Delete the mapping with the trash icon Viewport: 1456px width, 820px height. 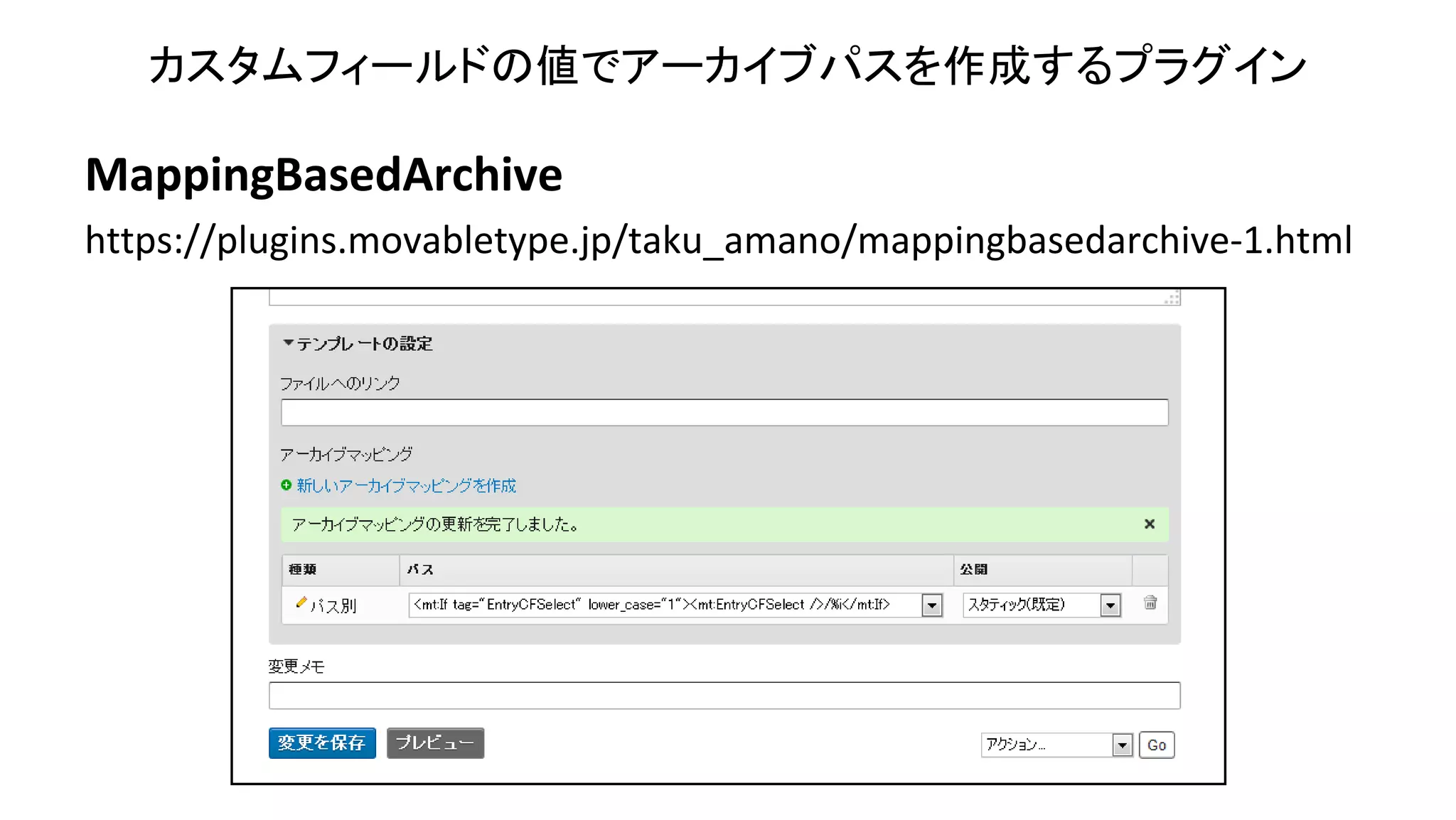(x=1150, y=603)
